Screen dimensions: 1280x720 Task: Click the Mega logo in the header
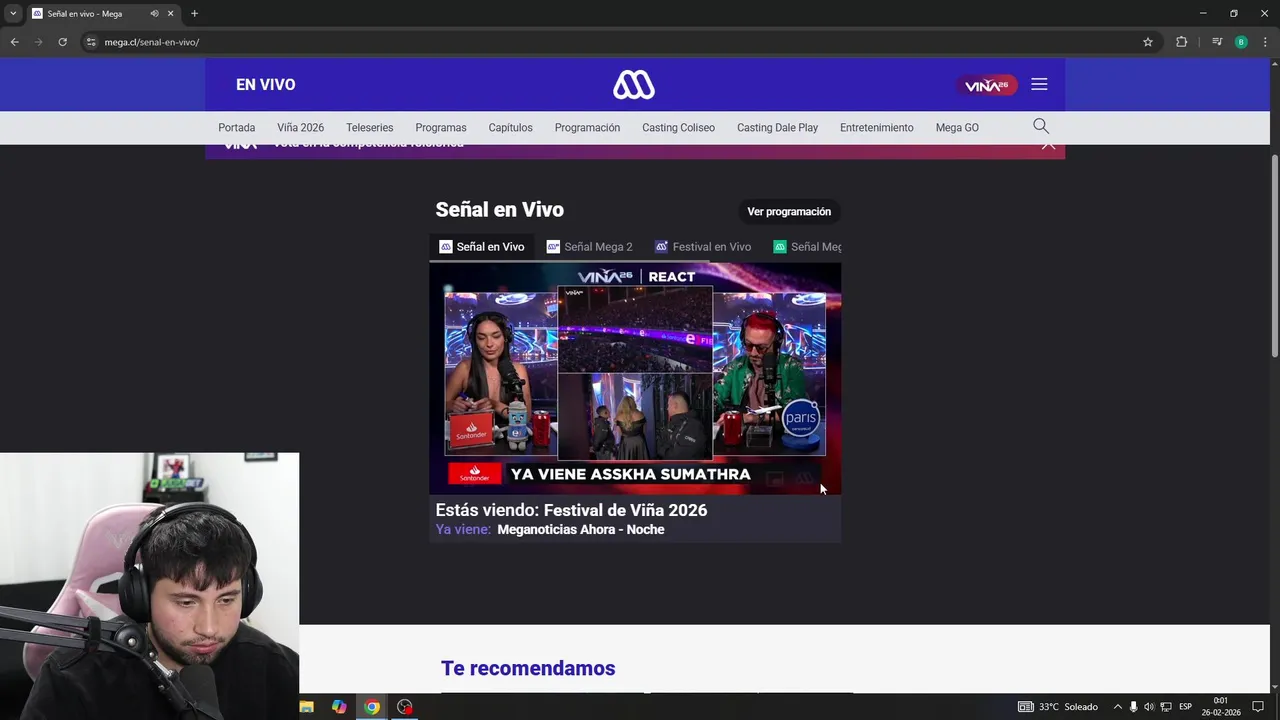pos(634,85)
